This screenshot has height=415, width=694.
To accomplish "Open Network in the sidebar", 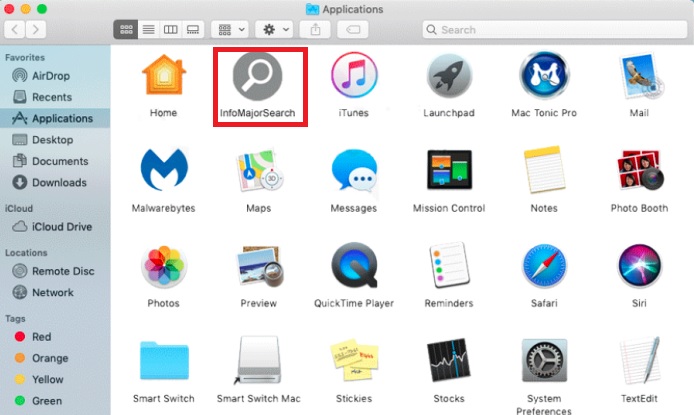I will tap(55, 292).
